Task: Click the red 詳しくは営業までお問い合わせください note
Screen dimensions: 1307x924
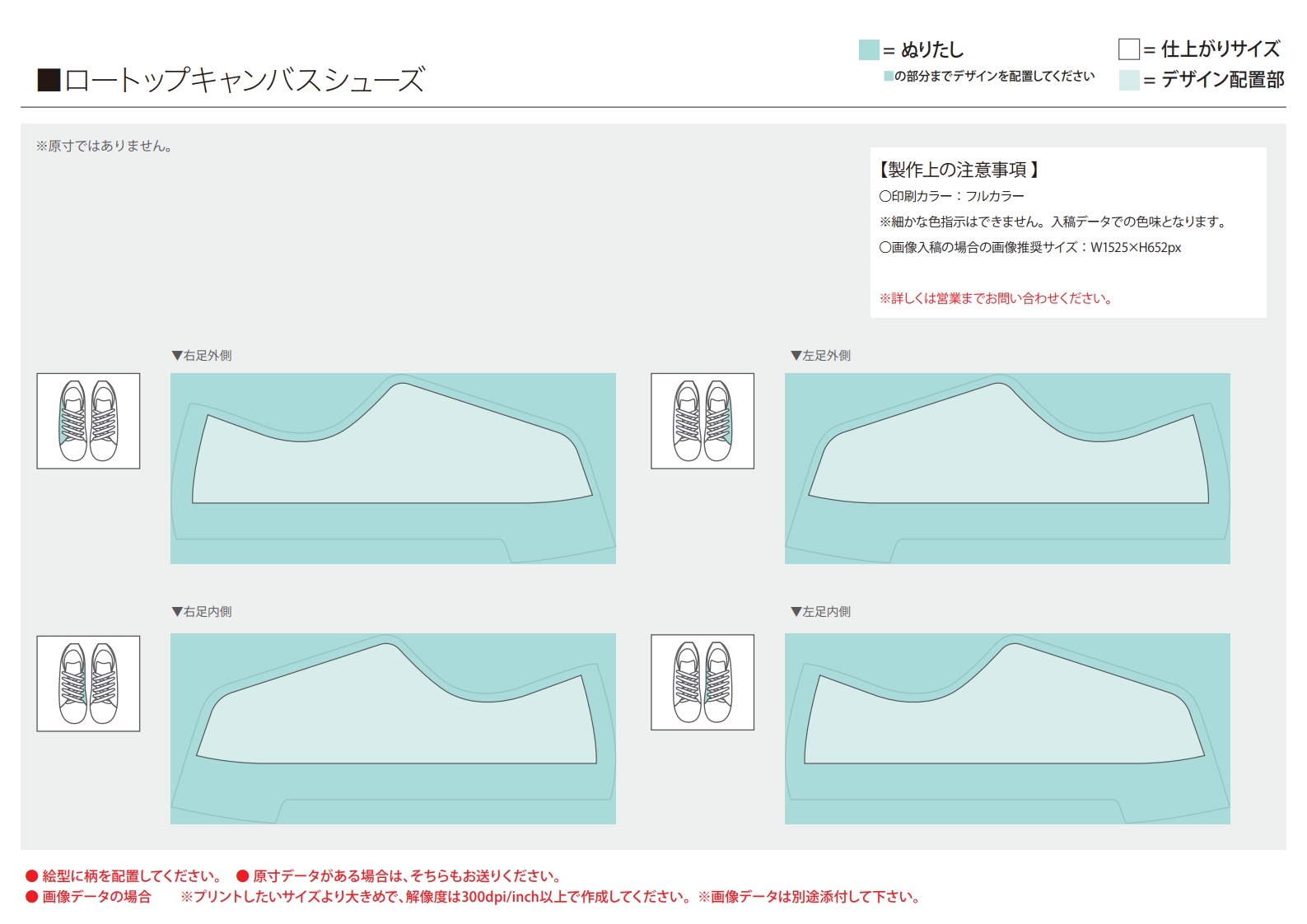Action: point(997,298)
